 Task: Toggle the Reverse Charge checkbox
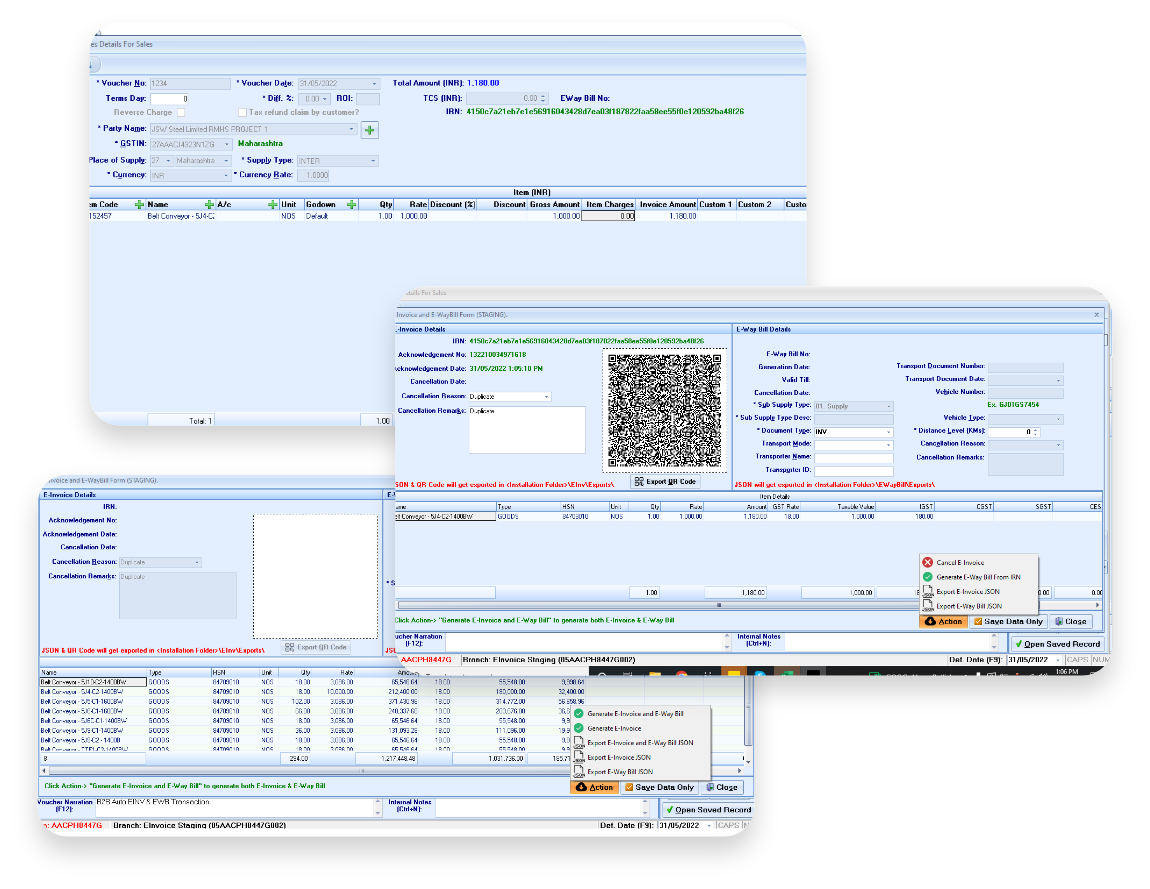pyautogui.click(x=181, y=112)
